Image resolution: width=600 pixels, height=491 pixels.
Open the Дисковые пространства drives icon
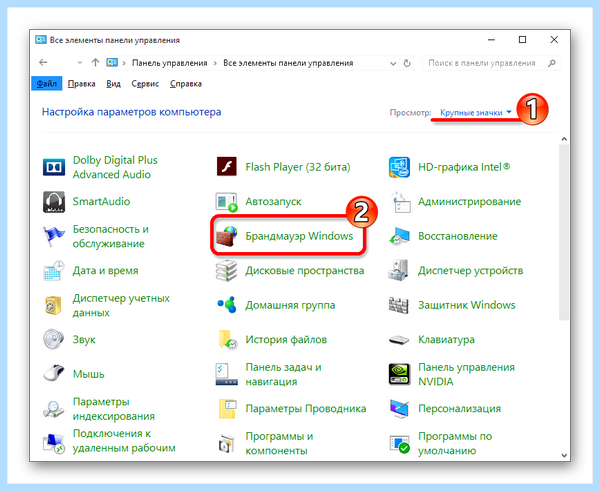pos(227,271)
